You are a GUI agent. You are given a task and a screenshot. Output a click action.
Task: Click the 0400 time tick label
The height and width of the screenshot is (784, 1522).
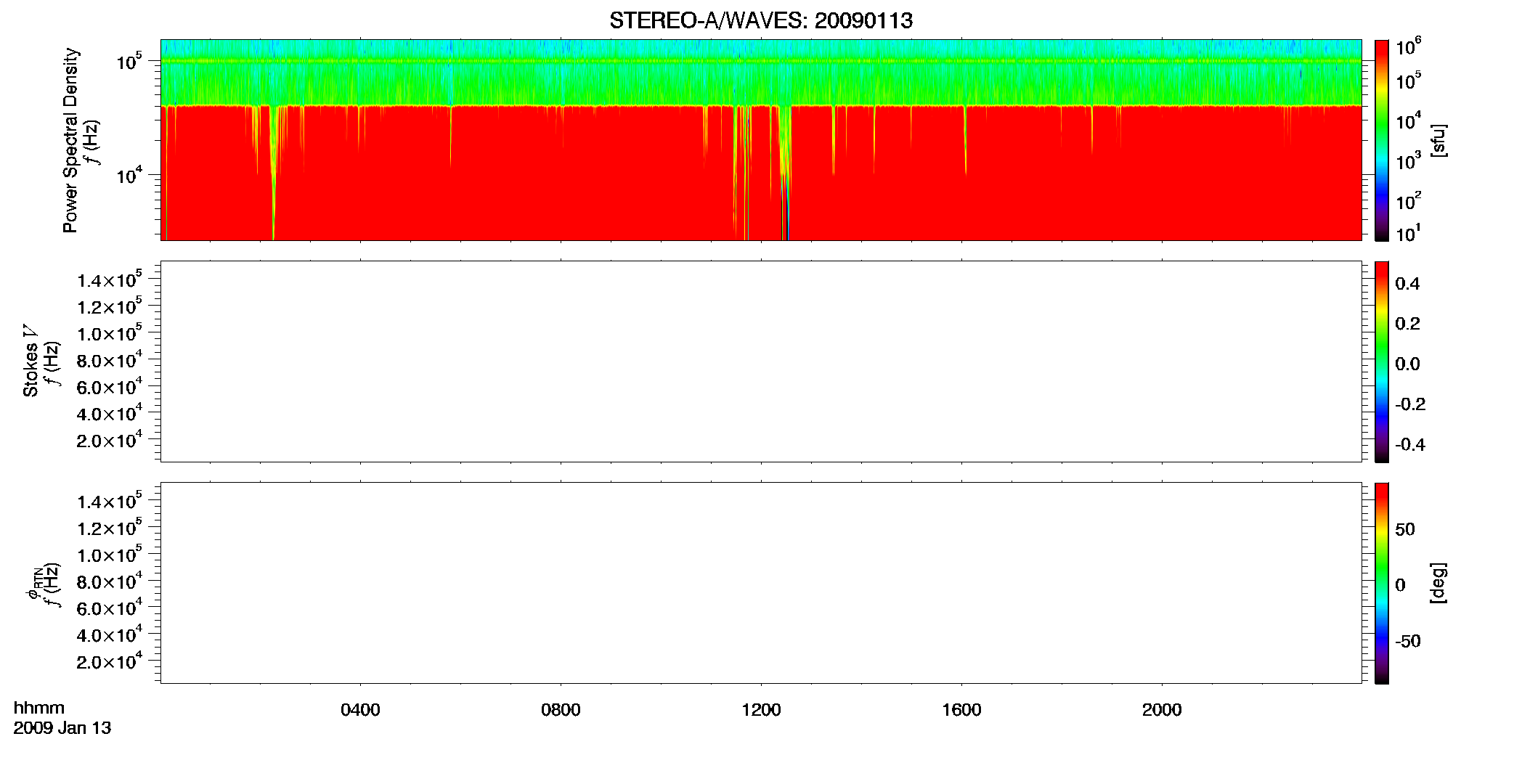(x=360, y=710)
